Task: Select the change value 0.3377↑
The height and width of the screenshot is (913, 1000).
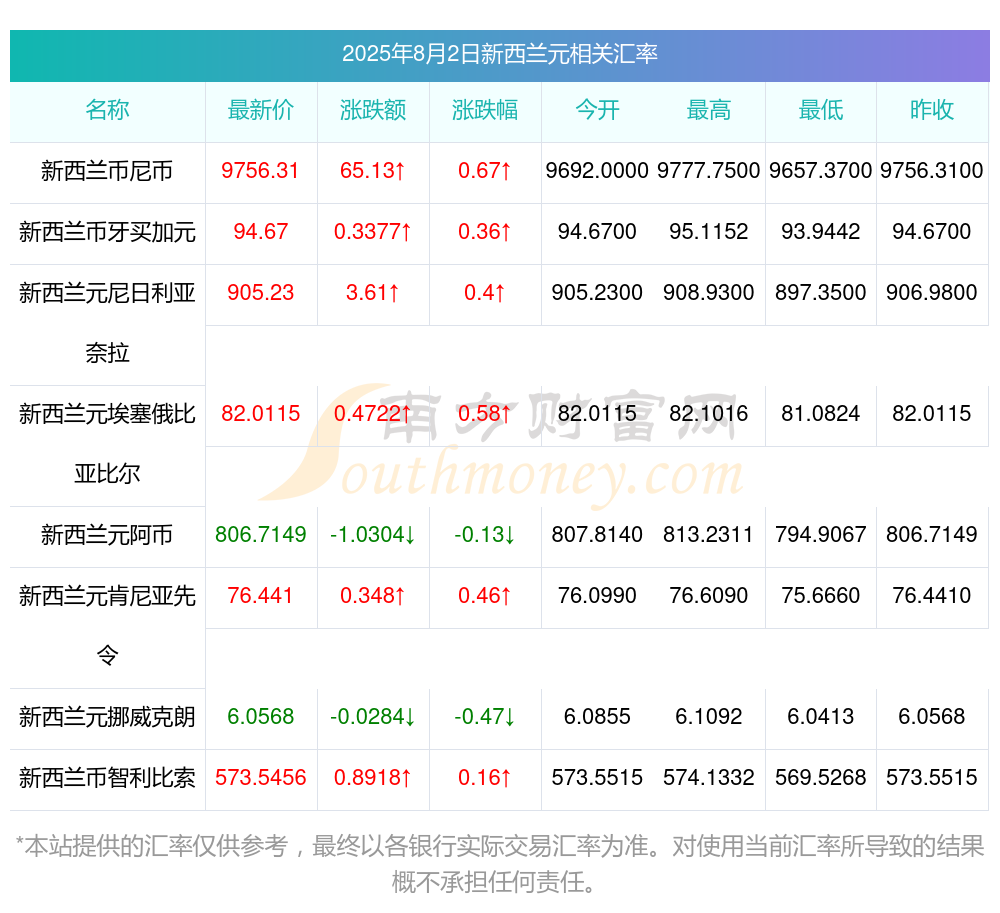Action: coord(372,231)
